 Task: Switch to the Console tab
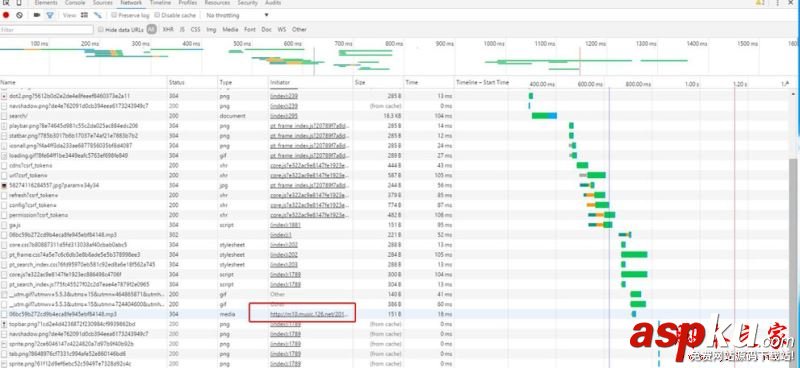point(75,3)
